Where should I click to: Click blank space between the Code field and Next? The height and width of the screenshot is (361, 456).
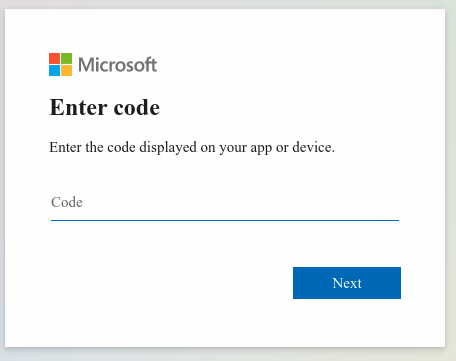coord(225,244)
